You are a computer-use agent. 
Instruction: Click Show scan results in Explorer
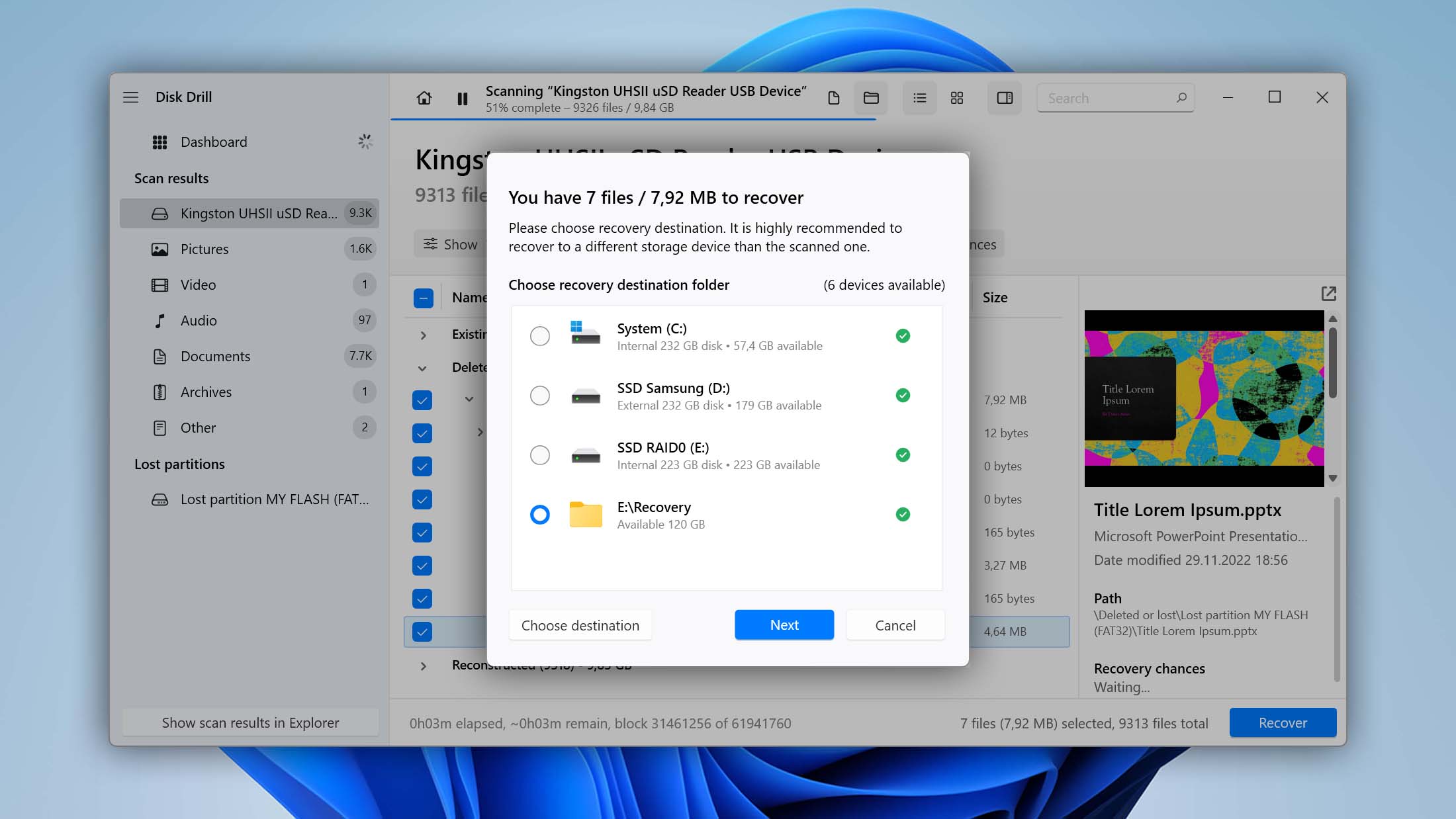(250, 723)
